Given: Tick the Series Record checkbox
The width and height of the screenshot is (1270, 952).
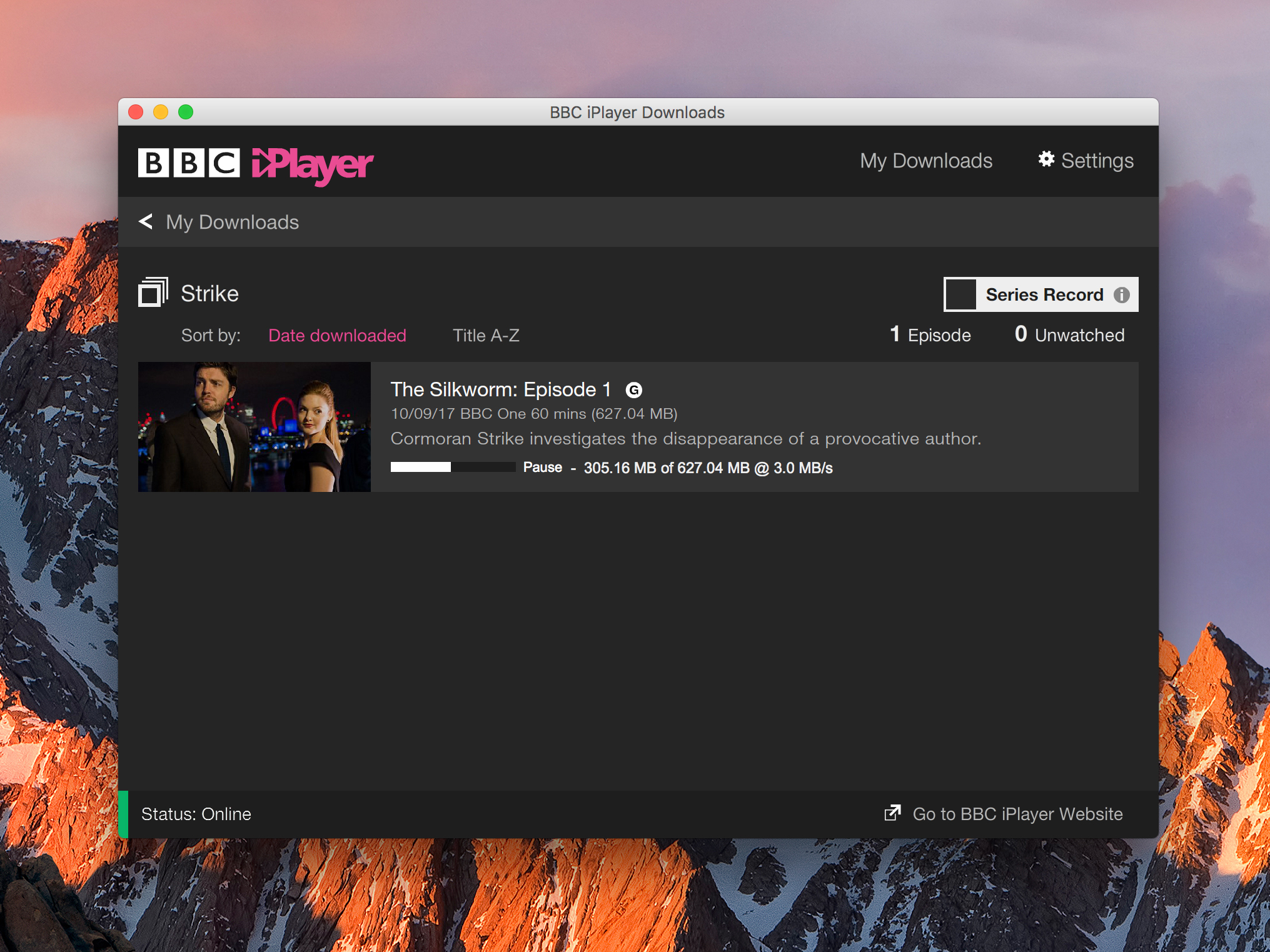Looking at the screenshot, I should (x=960, y=294).
